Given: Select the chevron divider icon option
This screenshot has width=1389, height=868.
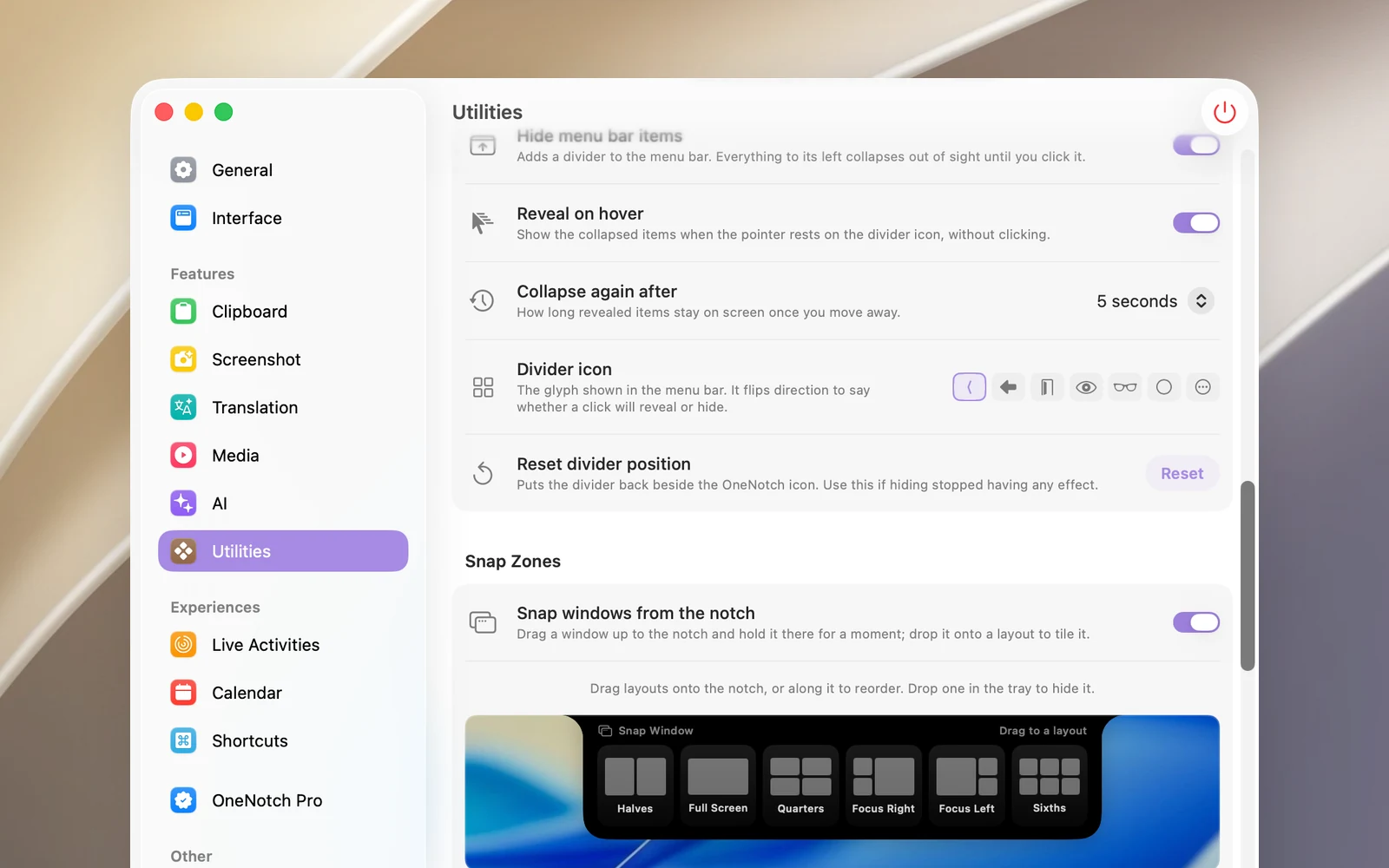Looking at the screenshot, I should 969,387.
